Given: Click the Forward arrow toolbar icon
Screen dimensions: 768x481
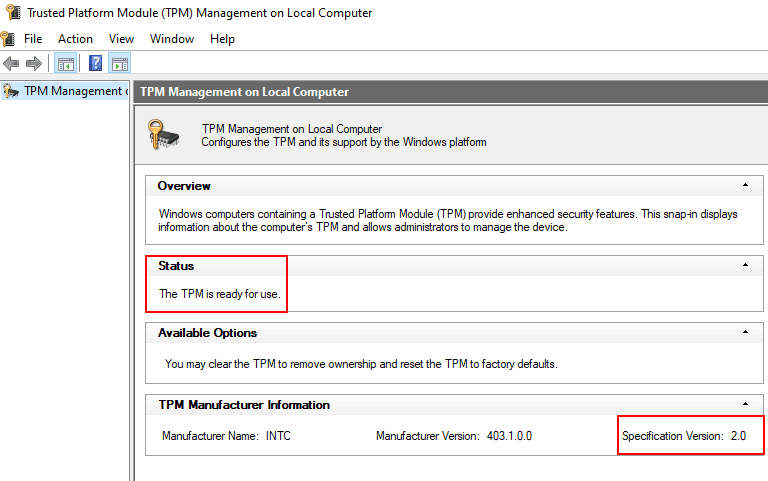Looking at the screenshot, I should coord(34,63).
